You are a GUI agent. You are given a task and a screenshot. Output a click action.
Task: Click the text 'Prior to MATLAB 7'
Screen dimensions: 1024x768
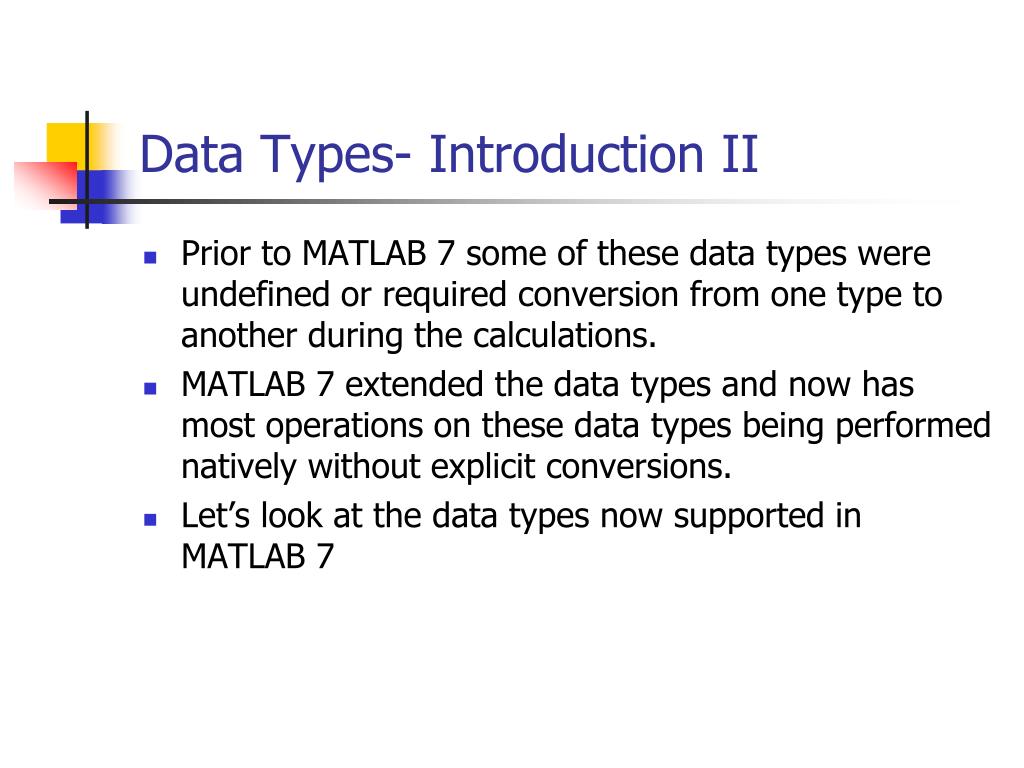[x=317, y=253]
